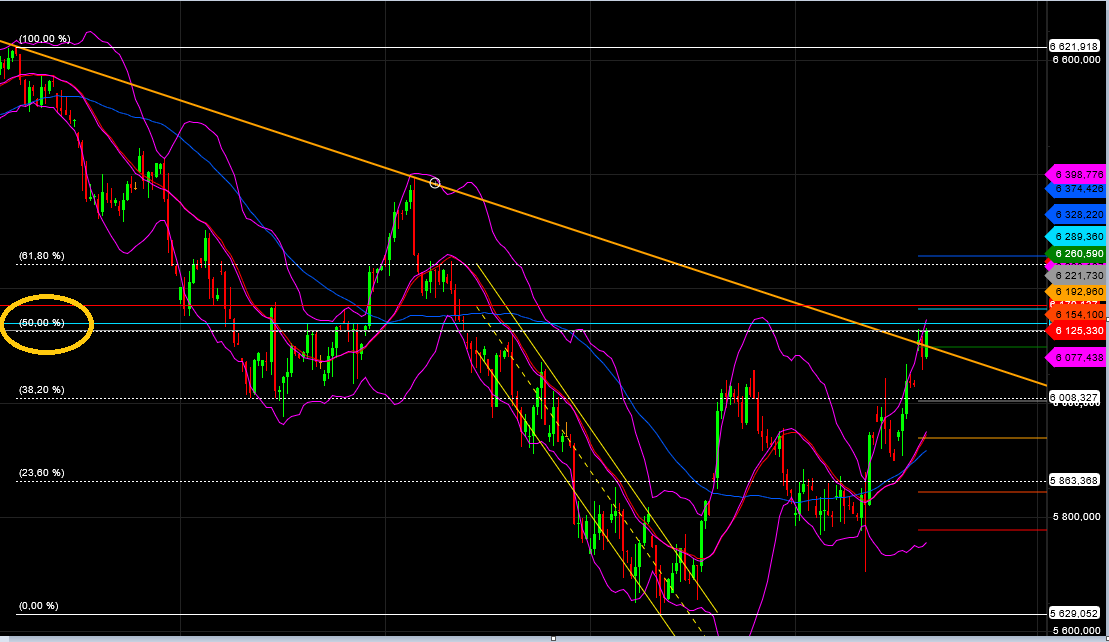Select the blue 6 374,426 price tag

tap(1076, 189)
